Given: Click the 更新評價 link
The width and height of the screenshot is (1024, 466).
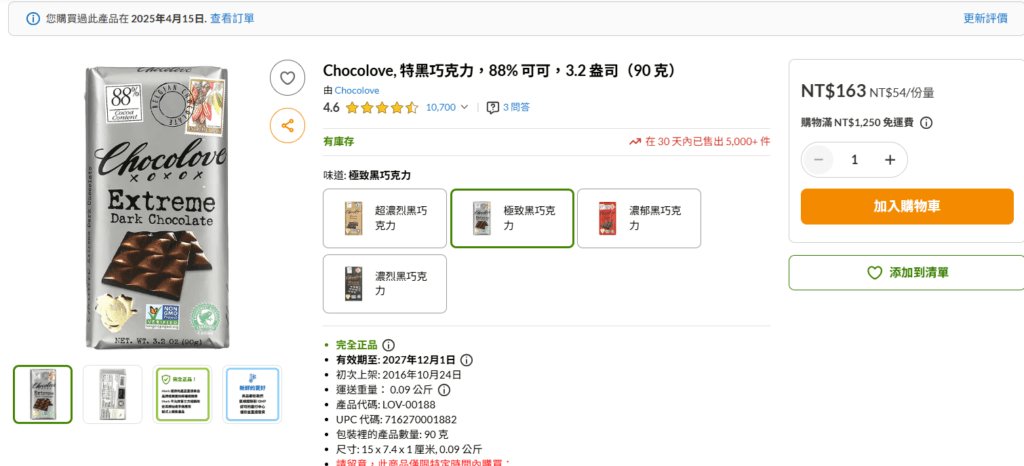Looking at the screenshot, I should [x=985, y=18].
